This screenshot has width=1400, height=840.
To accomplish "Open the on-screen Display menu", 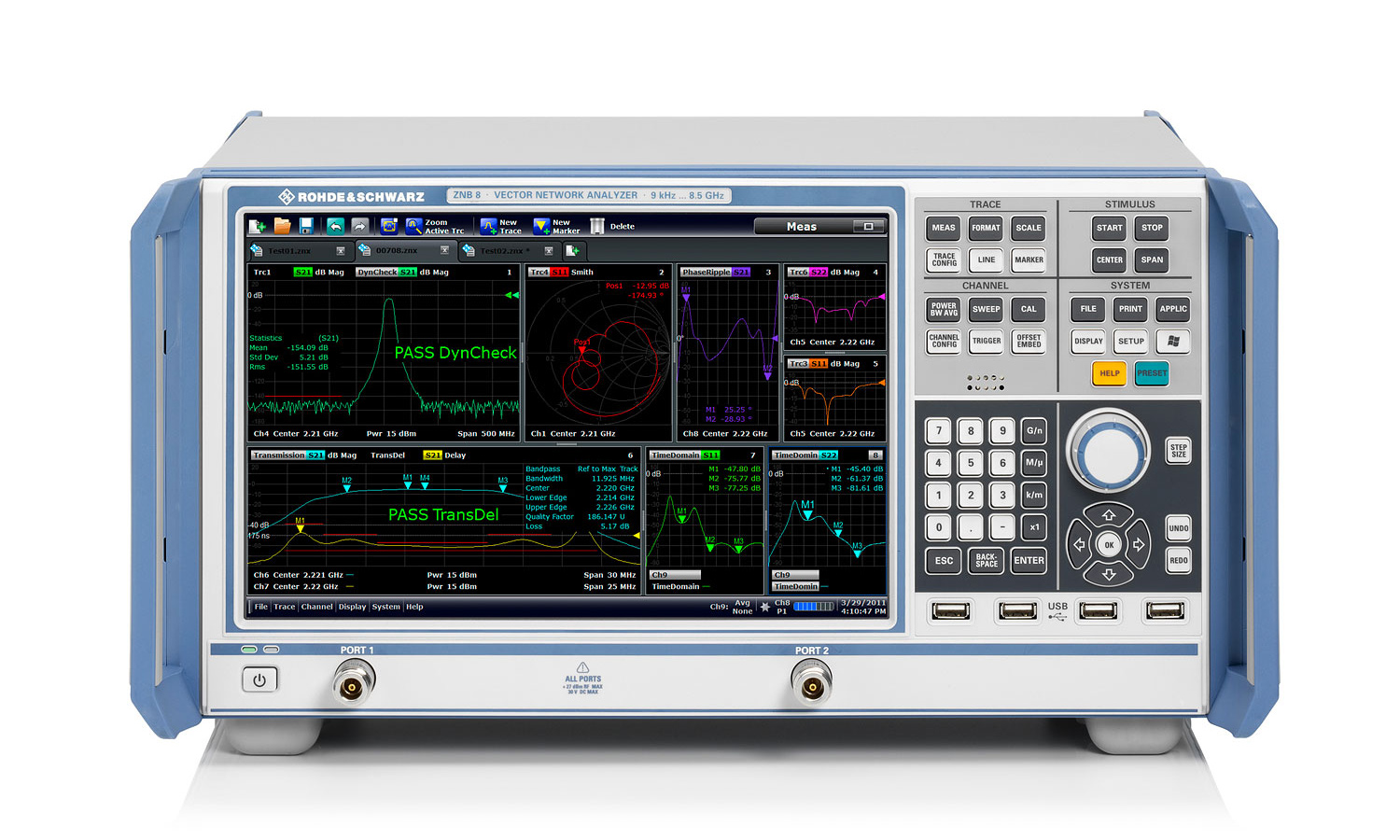I will tap(353, 607).
